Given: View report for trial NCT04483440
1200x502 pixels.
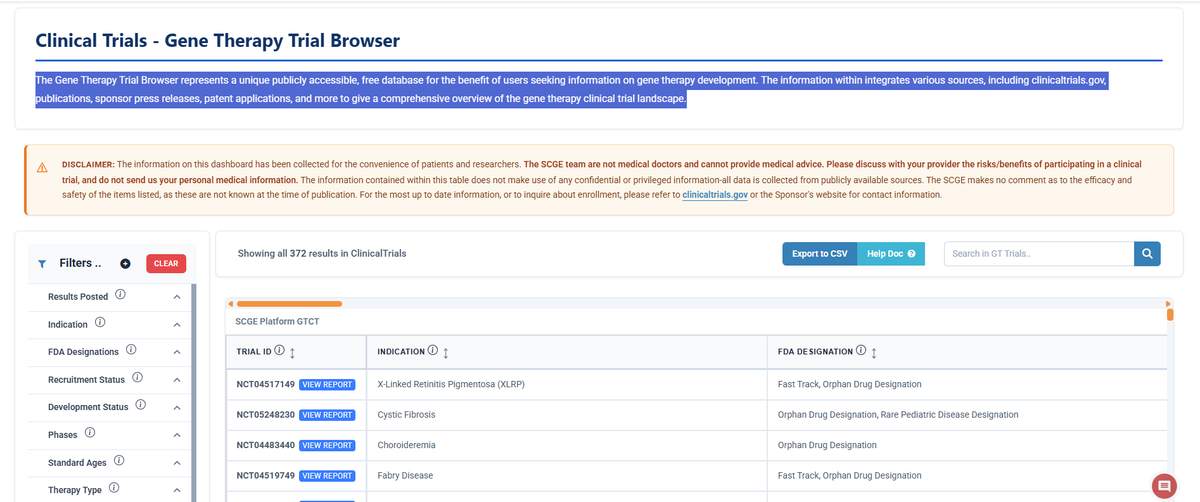Looking at the screenshot, I should pos(327,445).
